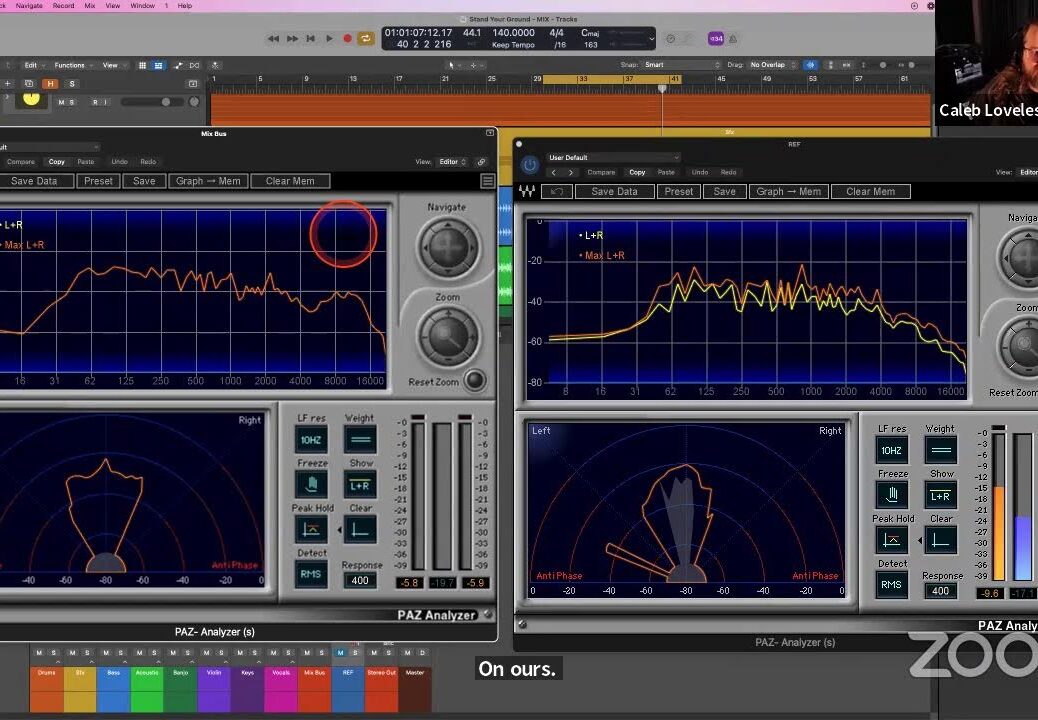1038x720 pixels.
Task: Open the Edit dropdown in tracks toolbar
Action: coord(33,65)
